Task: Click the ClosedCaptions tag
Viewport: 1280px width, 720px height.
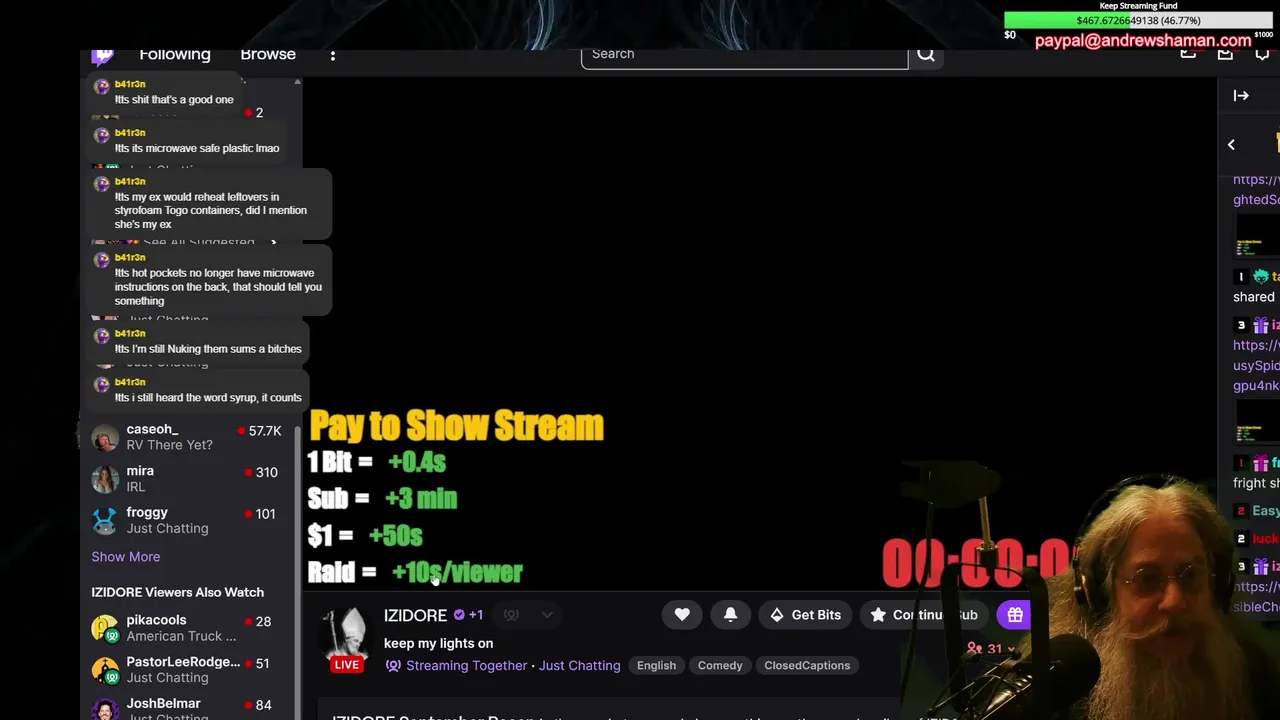Action: point(807,666)
